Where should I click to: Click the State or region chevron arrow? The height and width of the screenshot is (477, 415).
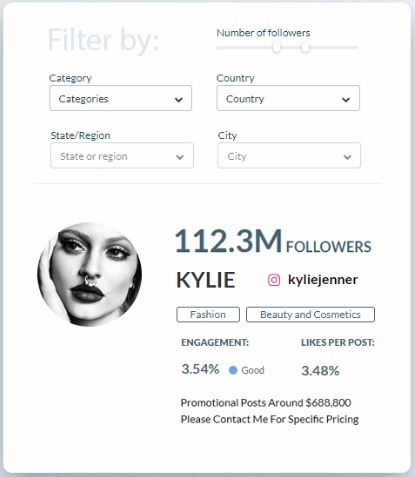pyautogui.click(x=180, y=157)
